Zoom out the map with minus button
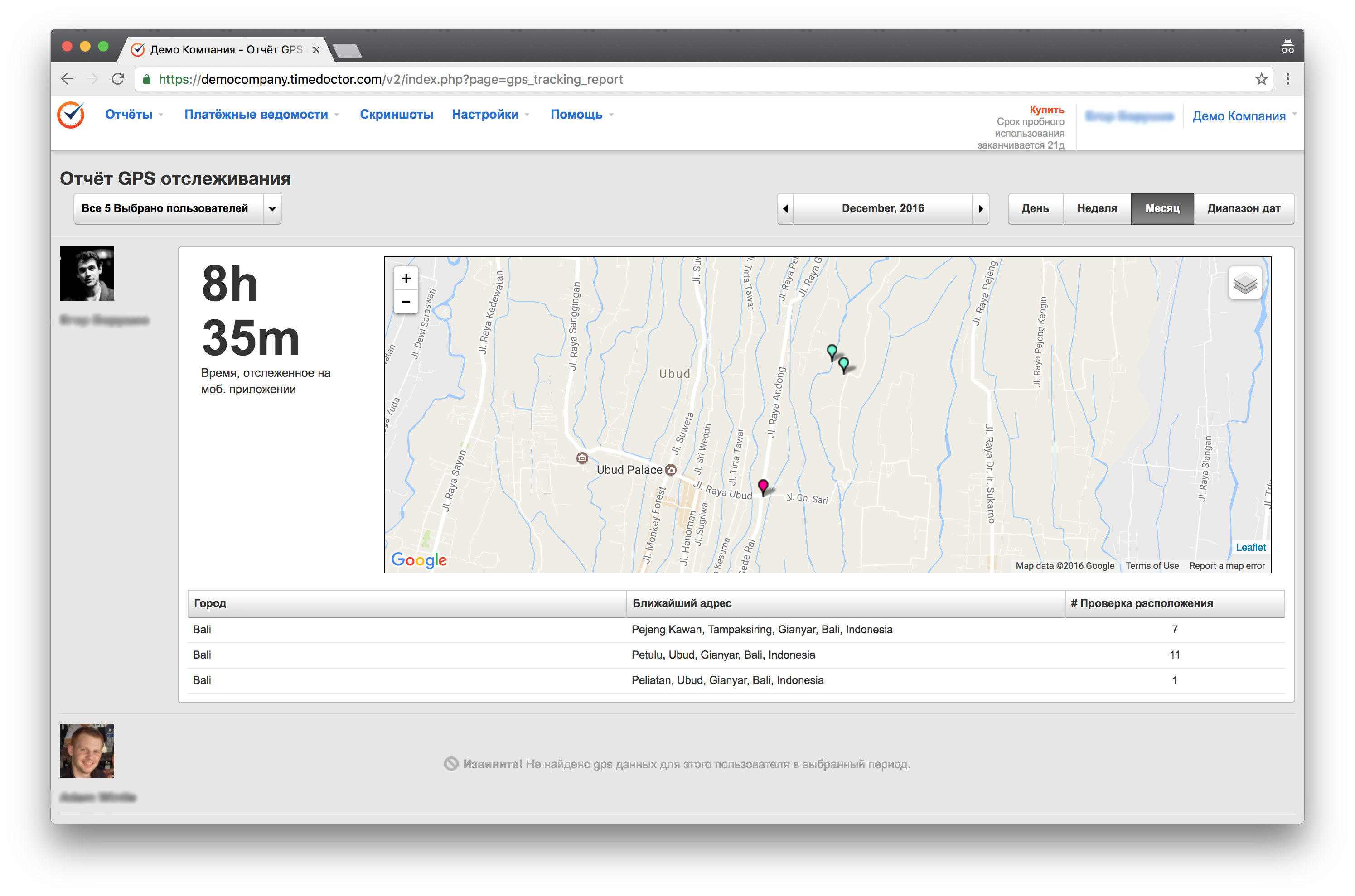 click(406, 301)
